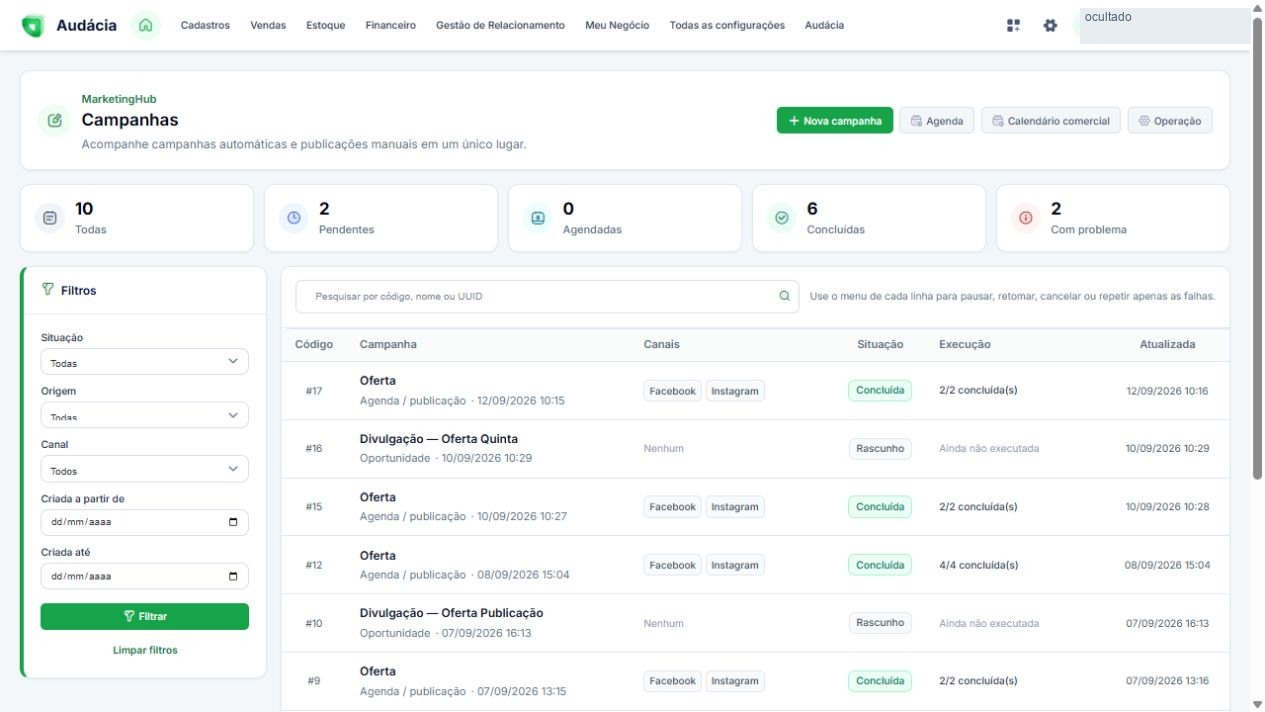Viewport: 1265px width, 712px height.
Task: Click the Facebook tag in row #9
Action: tap(672, 681)
